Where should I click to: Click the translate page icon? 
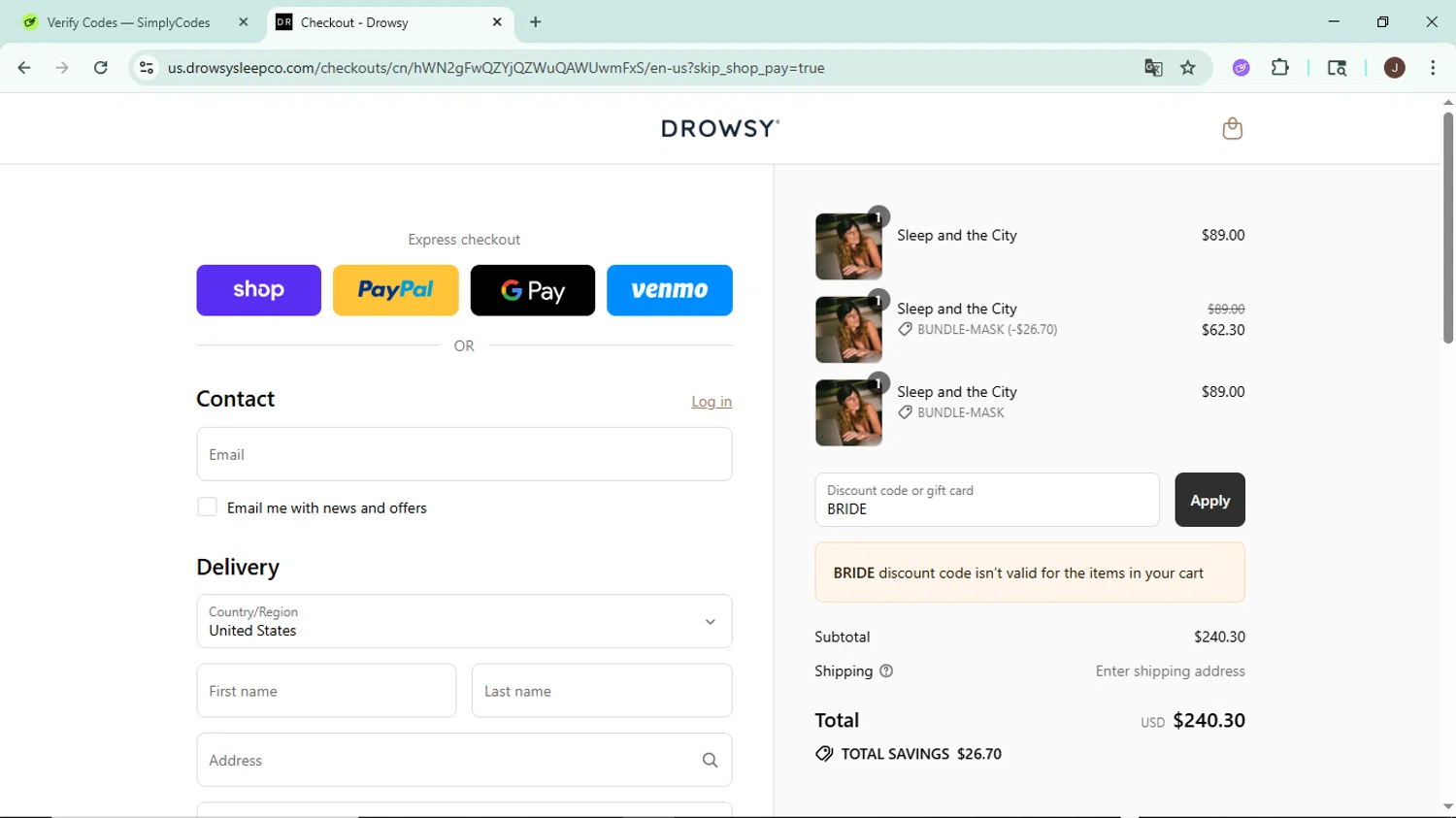point(1153,68)
